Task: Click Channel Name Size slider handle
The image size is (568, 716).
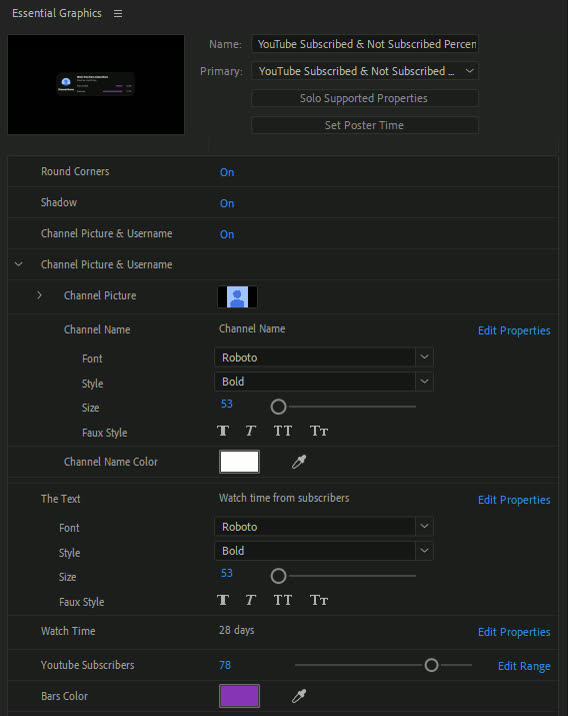Action: click(x=278, y=406)
